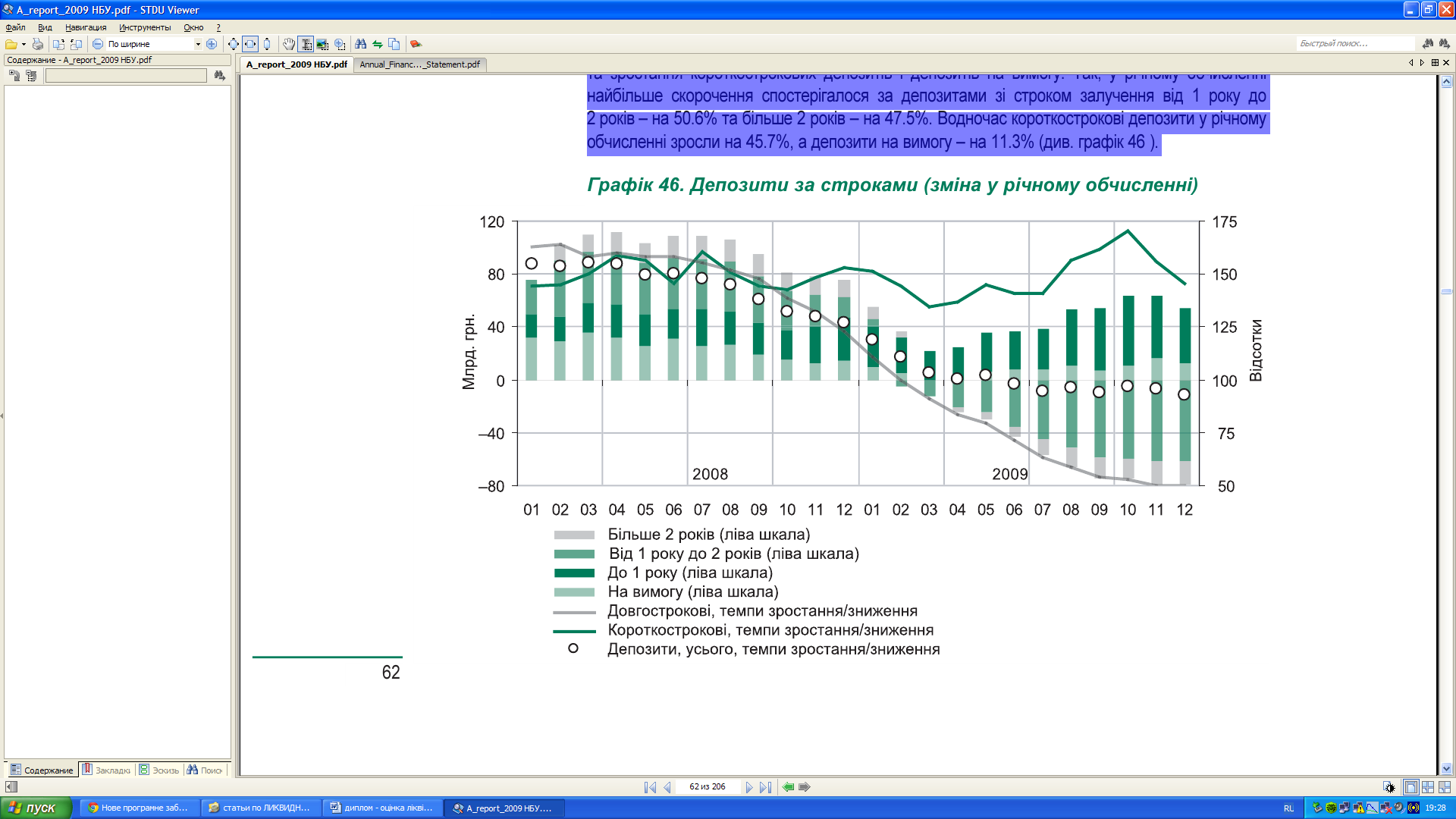Collapse all contents tree icon
The width and height of the screenshot is (1456, 819).
(31, 75)
